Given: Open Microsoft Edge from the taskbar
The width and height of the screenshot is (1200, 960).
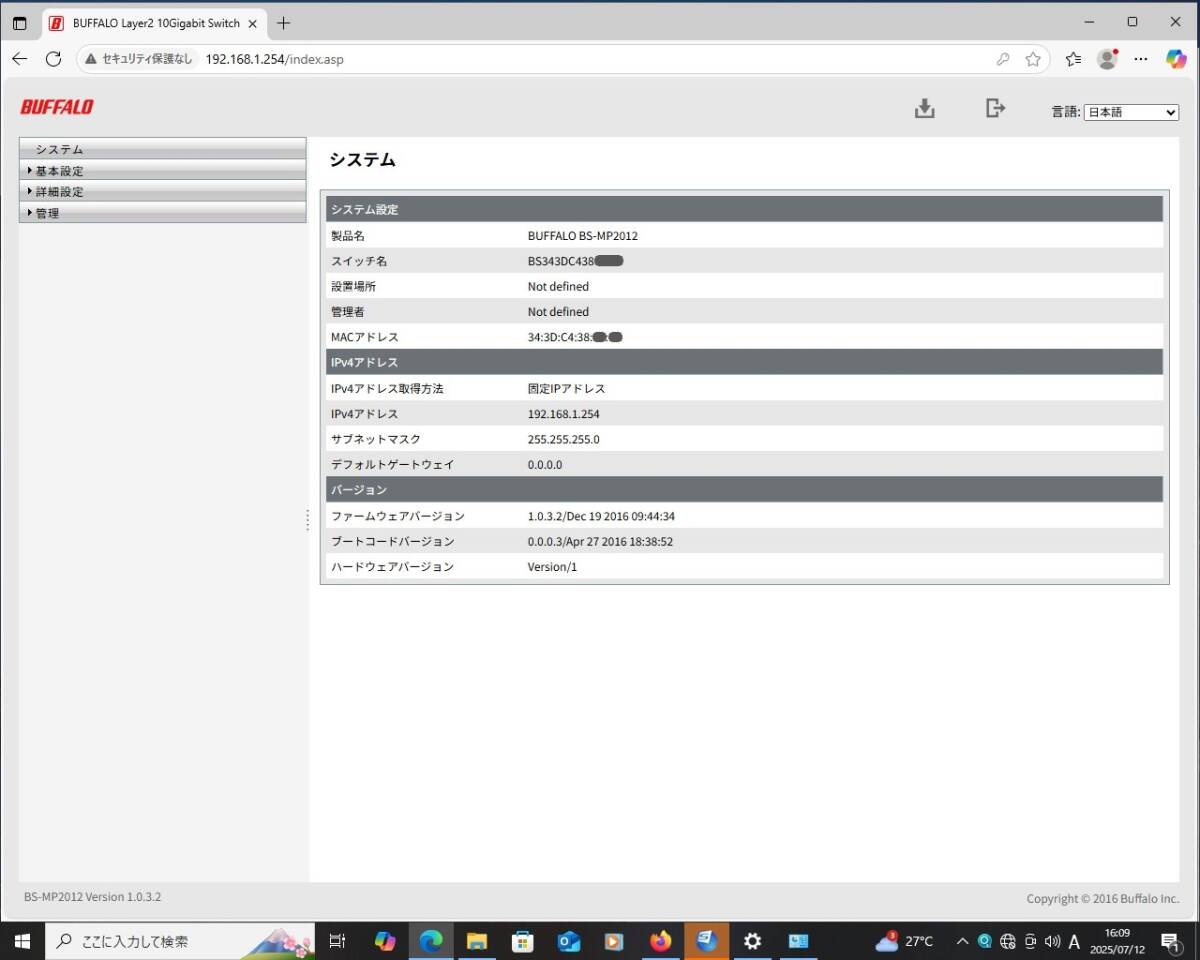Looking at the screenshot, I should 431,941.
